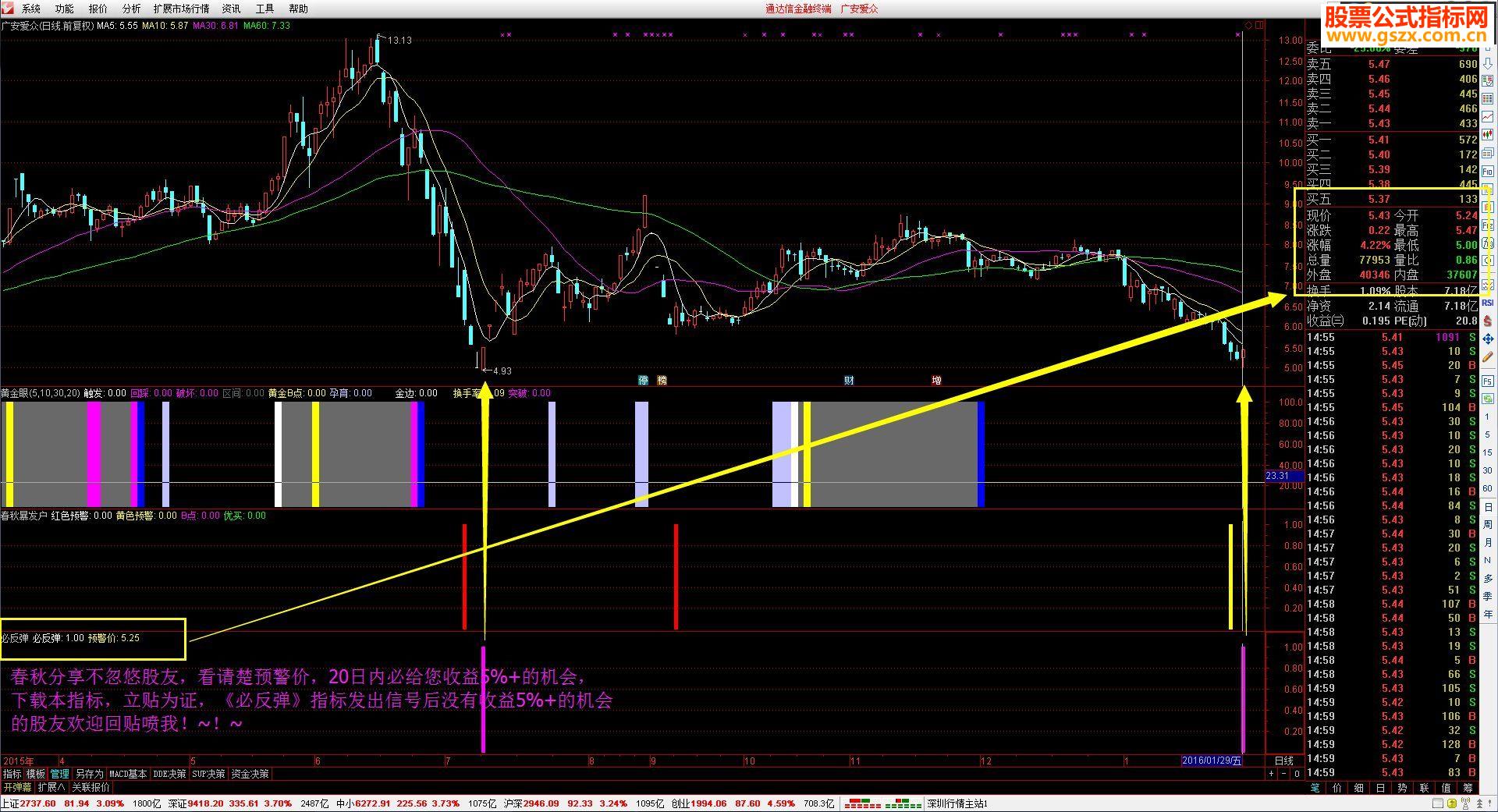Switch to monthly 月 period
Viewport: 1498px width, 812px height.
1488,542
